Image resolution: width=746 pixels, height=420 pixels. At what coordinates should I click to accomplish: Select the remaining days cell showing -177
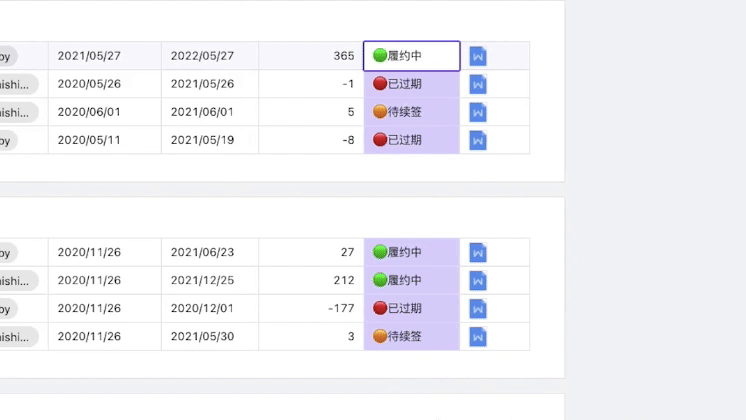[x=311, y=308]
